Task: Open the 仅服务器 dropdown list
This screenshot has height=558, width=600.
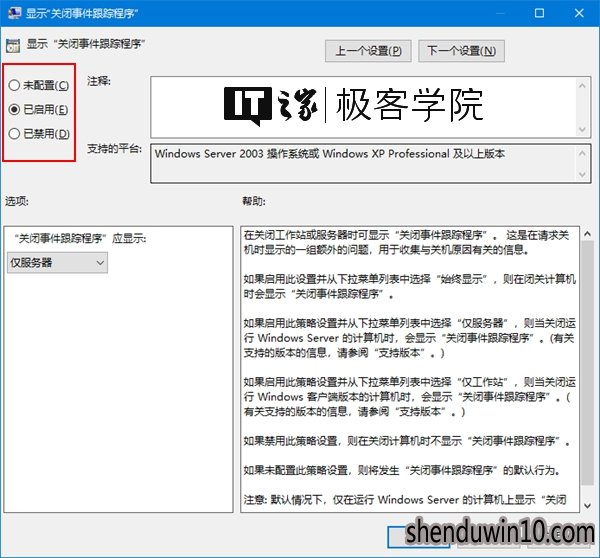Action: (x=57, y=263)
